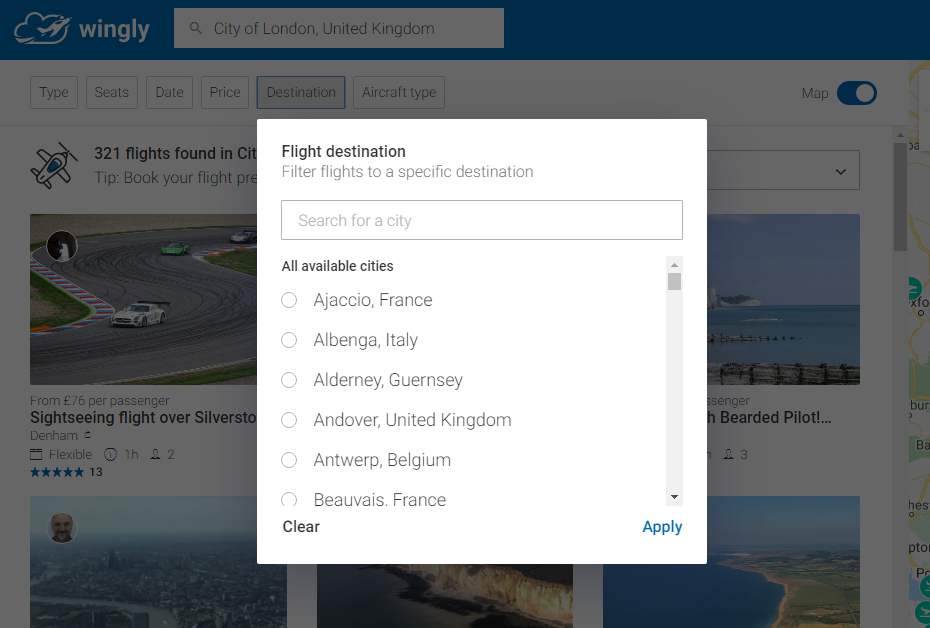Screen dimensions: 930x628
Task: Click city list scrollbar up arrow
Action: pyautogui.click(x=674, y=264)
